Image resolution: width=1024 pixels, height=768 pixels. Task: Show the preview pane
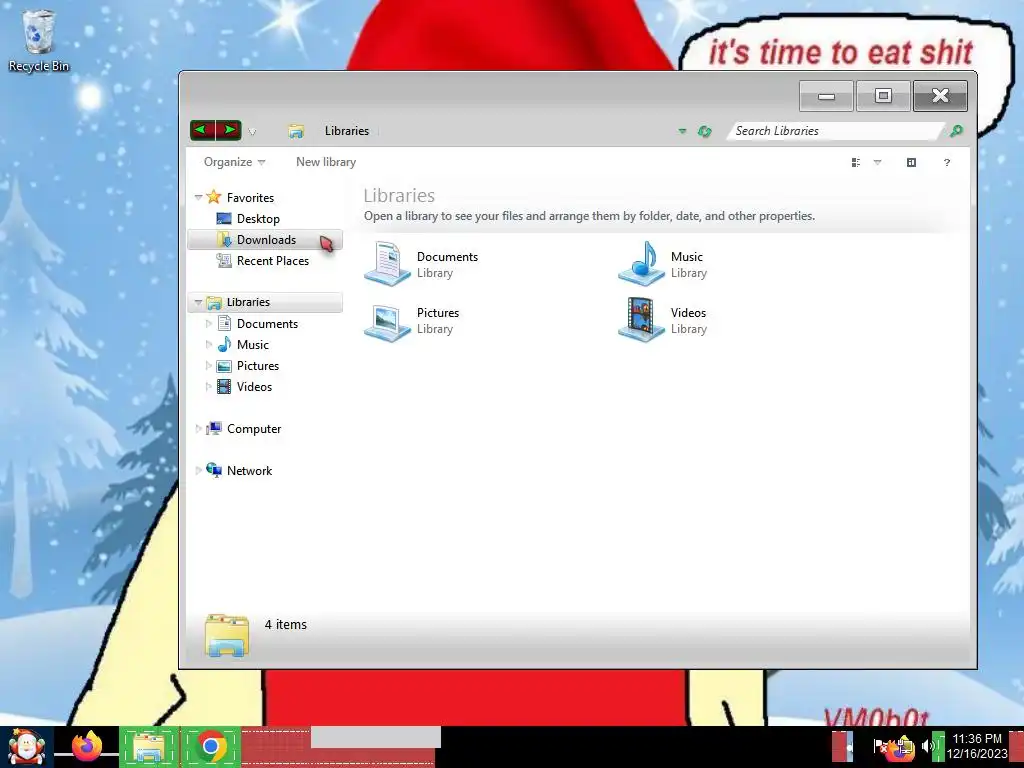[912, 163]
